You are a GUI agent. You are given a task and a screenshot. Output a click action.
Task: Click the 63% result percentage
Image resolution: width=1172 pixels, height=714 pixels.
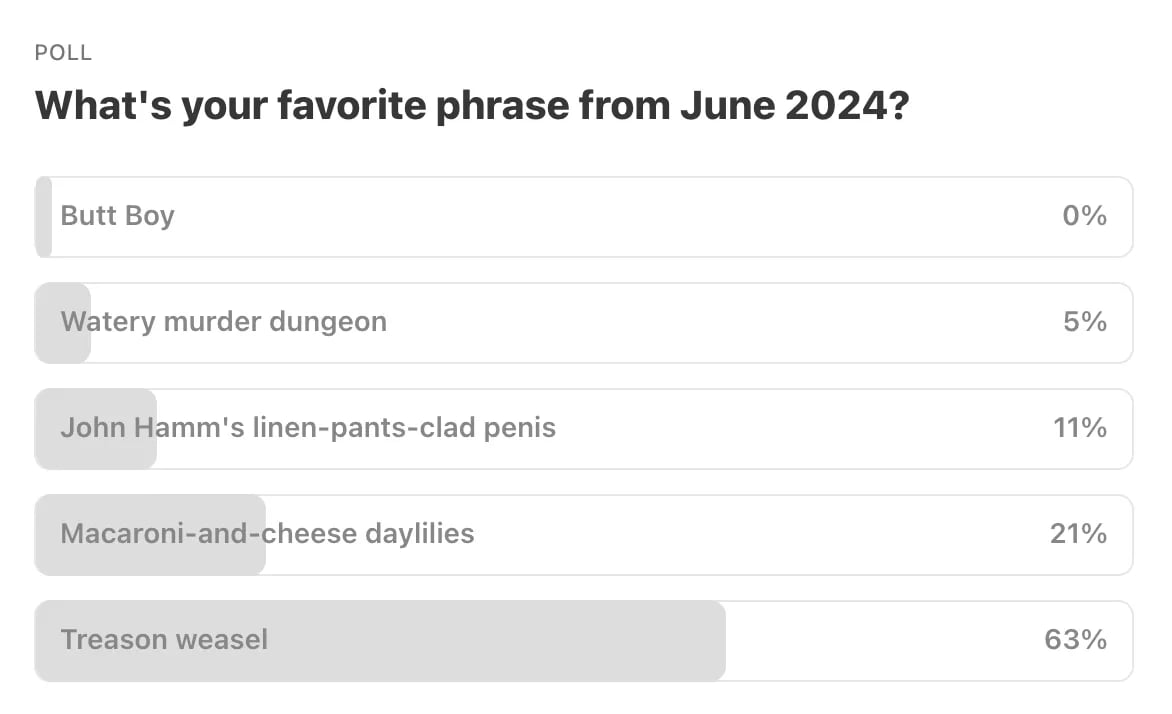pyautogui.click(x=1076, y=640)
